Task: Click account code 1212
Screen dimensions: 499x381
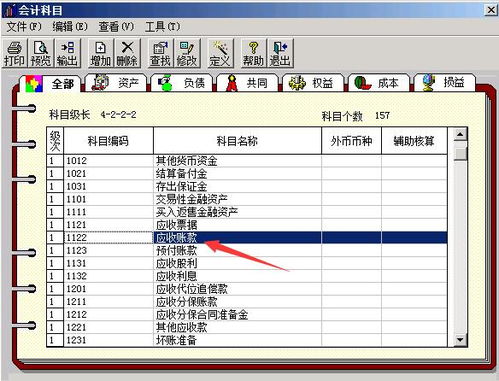Action: [77, 314]
